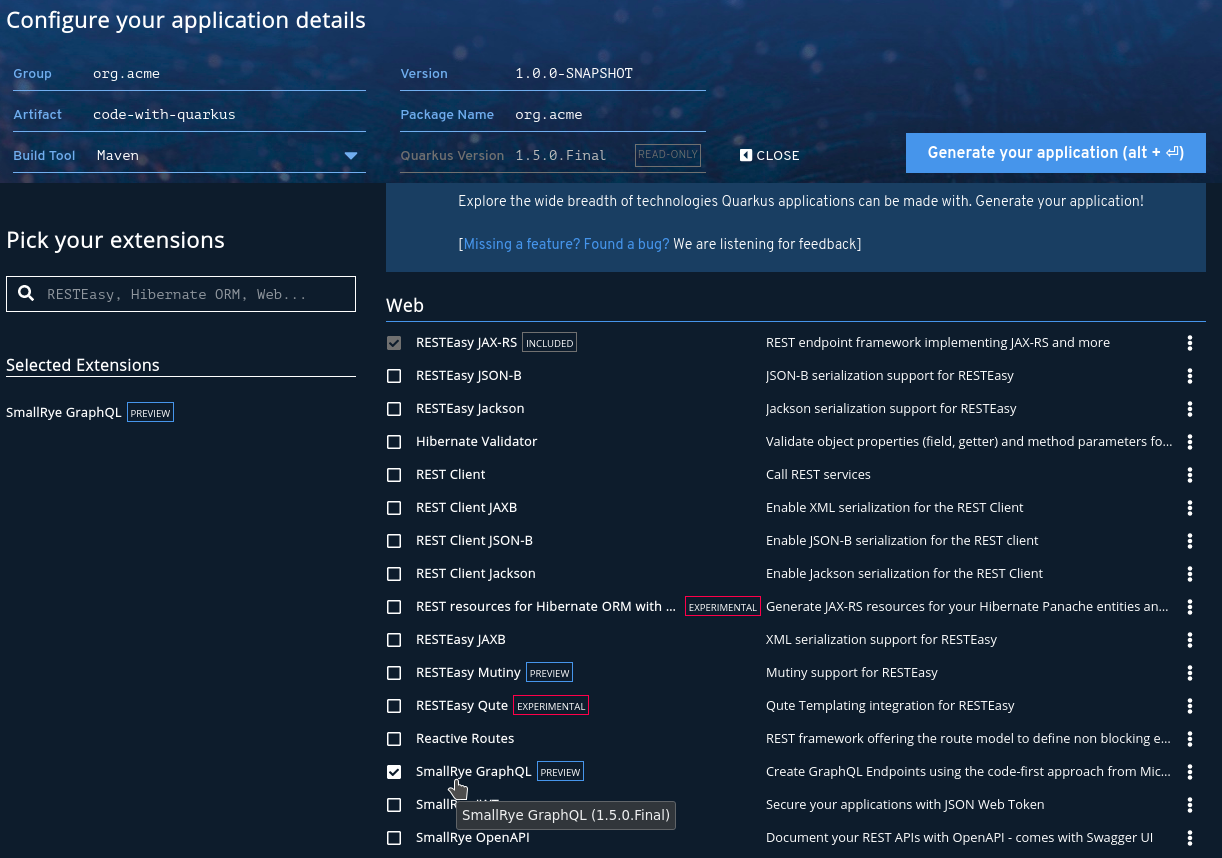This screenshot has height=858, width=1222.
Task: Open kebab menu for Hibernate Validator row
Action: tap(1189, 442)
